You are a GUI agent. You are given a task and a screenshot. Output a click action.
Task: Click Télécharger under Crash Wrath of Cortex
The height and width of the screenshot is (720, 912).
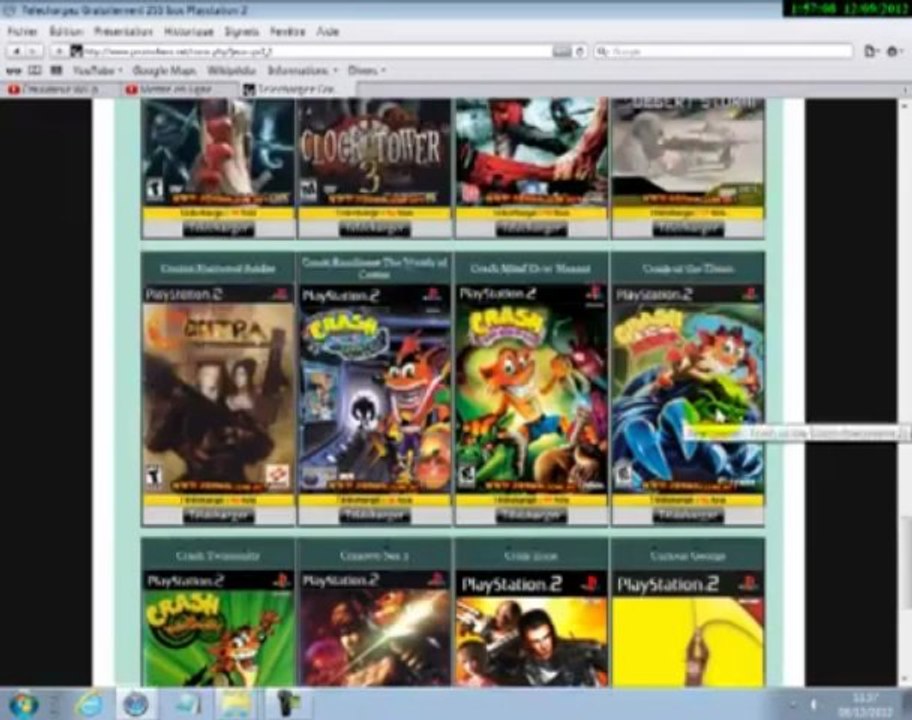[374, 516]
